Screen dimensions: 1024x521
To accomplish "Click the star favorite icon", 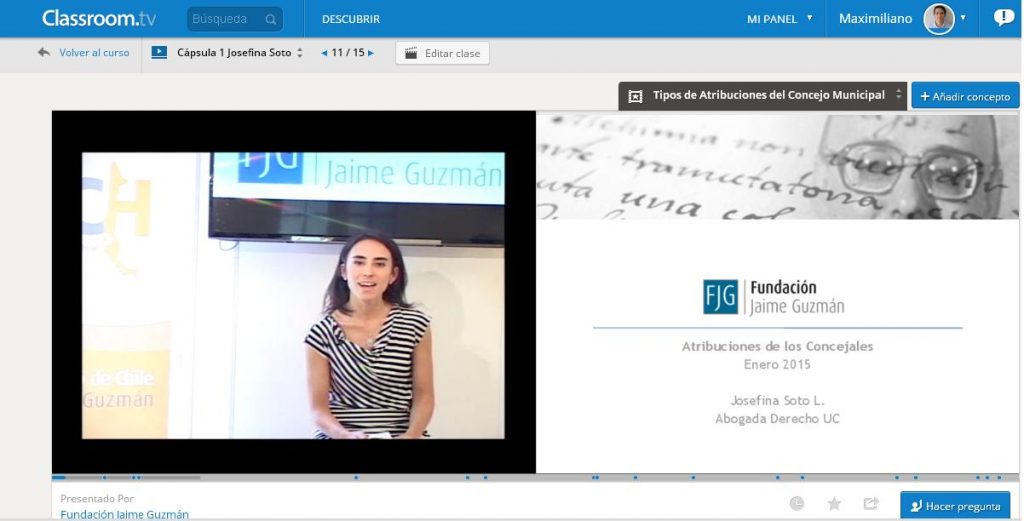I will [x=834, y=504].
